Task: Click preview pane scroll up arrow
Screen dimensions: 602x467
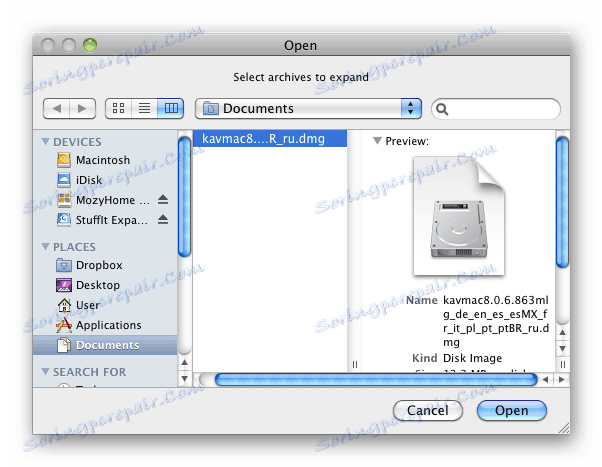Action: 562,333
